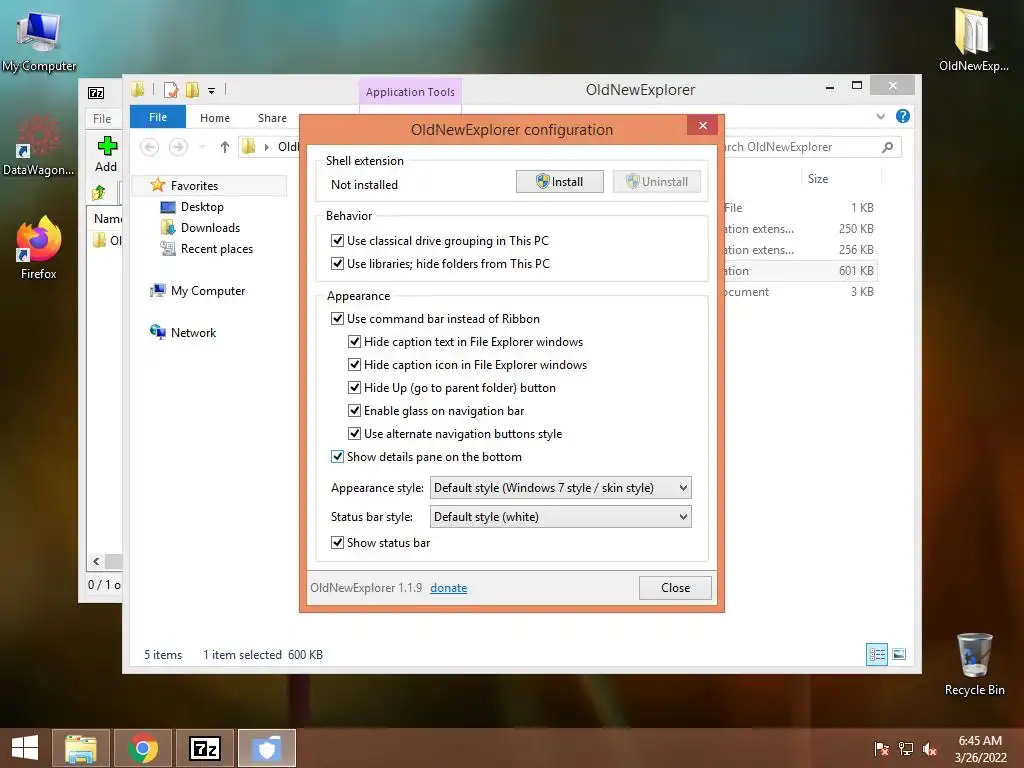Select the Application Tools contextual tab
This screenshot has width=1024, height=768.
(x=410, y=92)
